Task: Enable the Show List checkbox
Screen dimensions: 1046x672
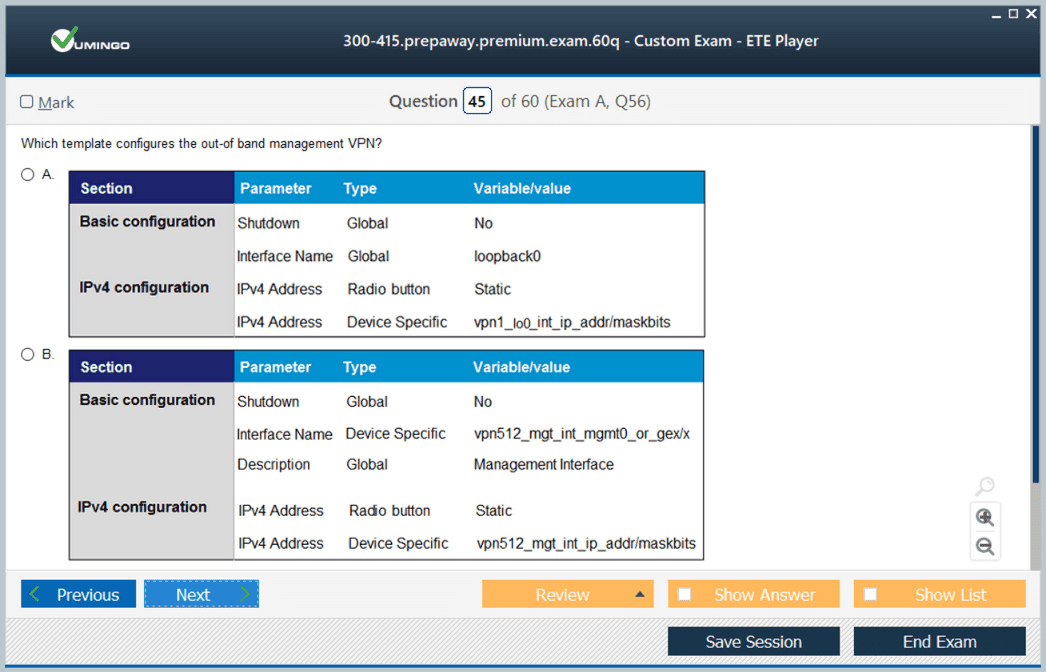Action: [x=871, y=594]
